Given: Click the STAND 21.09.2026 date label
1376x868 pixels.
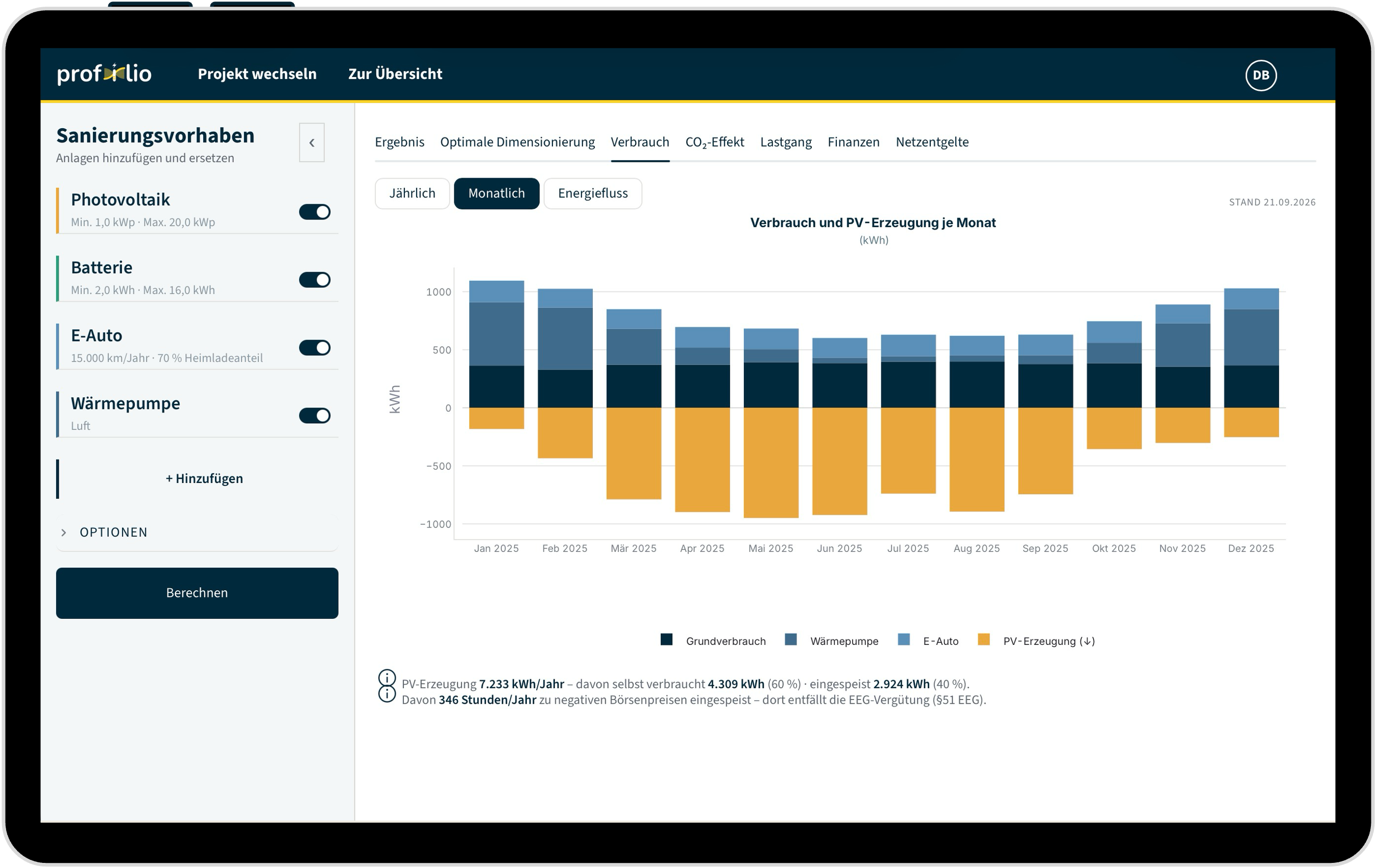Looking at the screenshot, I should point(1272,202).
